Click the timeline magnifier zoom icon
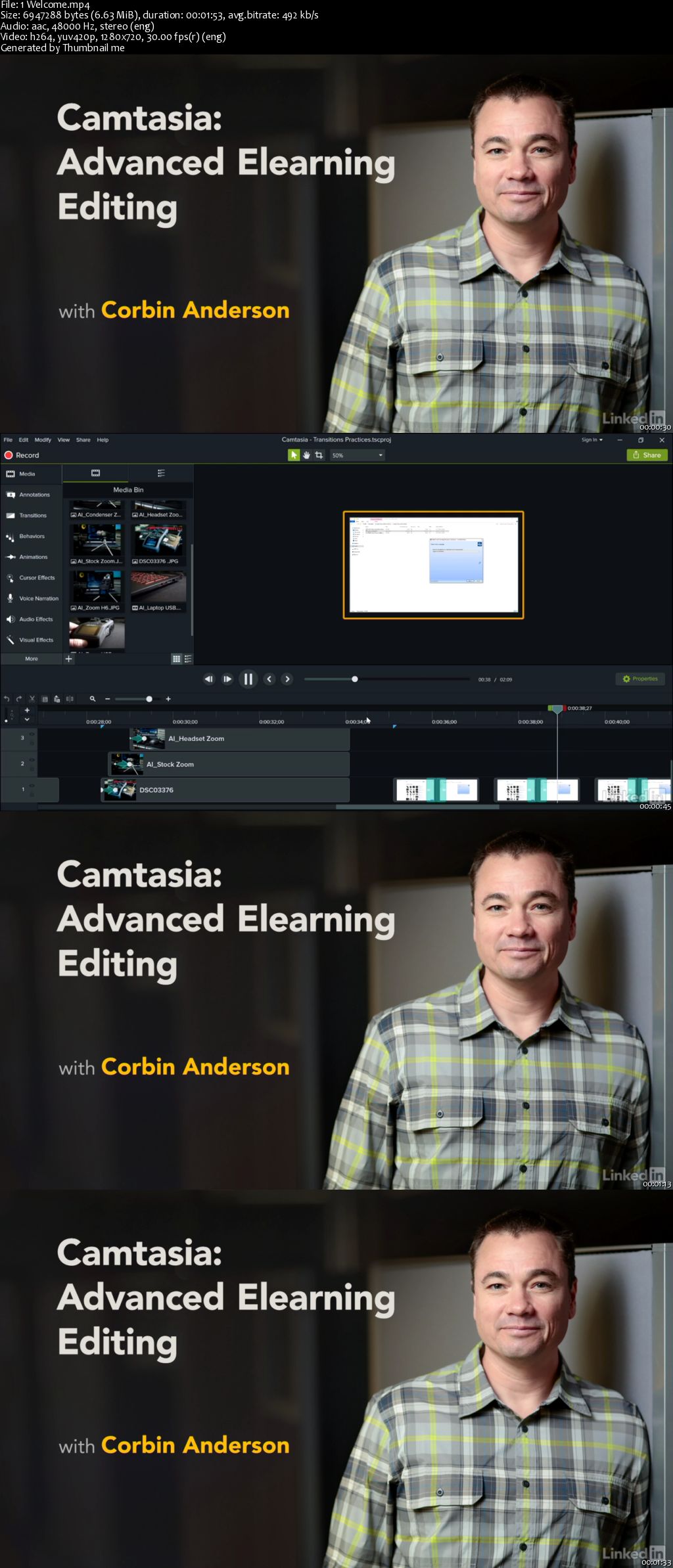The height and width of the screenshot is (1568, 673). (x=93, y=699)
